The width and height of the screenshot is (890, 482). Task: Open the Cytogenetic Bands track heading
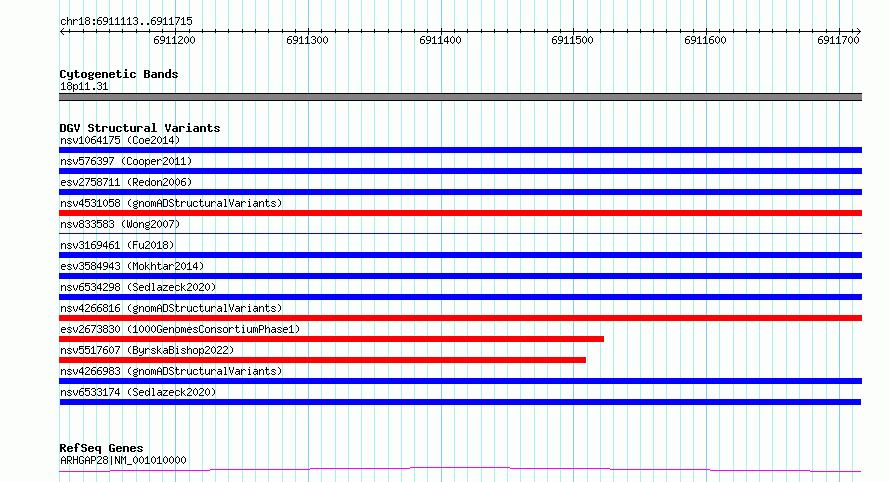click(119, 74)
